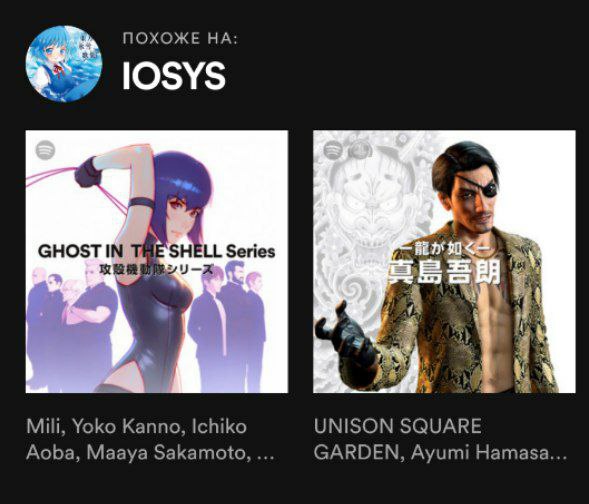Image resolution: width=589 pixels, height=504 pixels.
Task: Click Spotify logo on Ghost in the Shell cover
Action: [45, 150]
